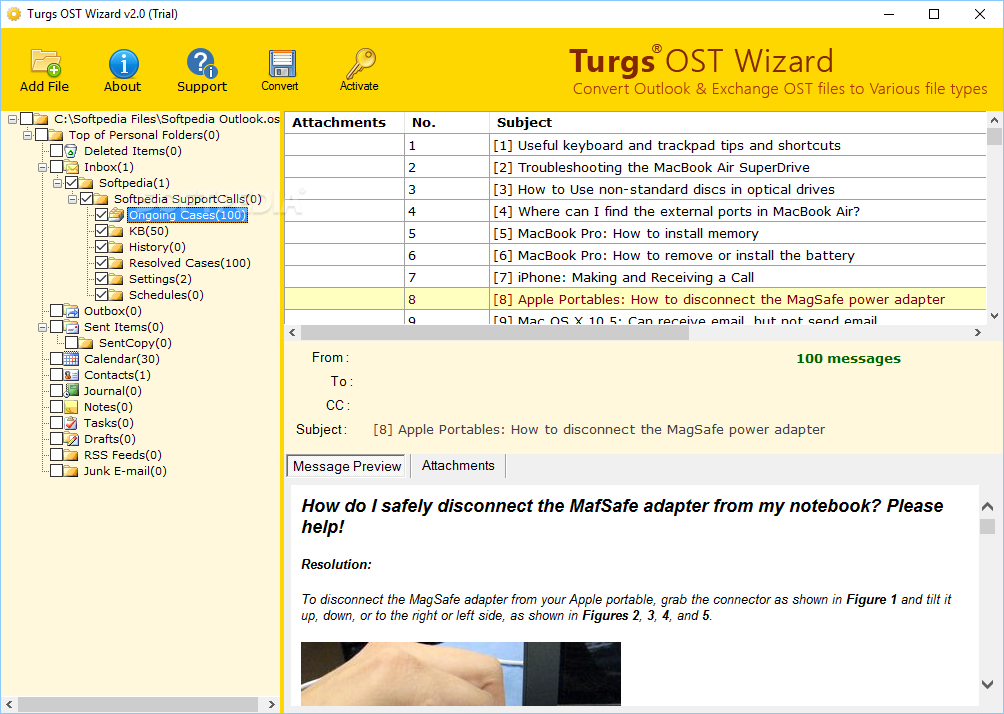1004x714 pixels.
Task: Collapse the Softpedia(1) tree node
Action: coord(57,183)
